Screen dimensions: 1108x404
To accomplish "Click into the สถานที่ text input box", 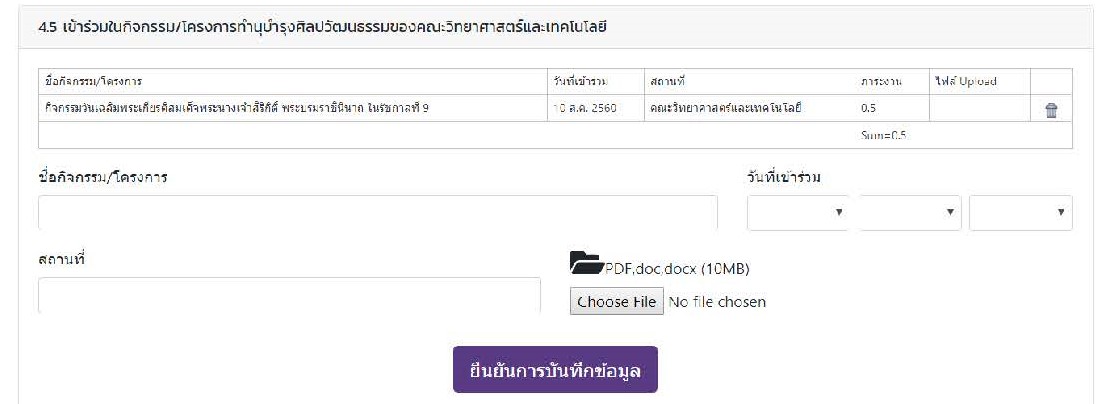I will tap(289, 295).
